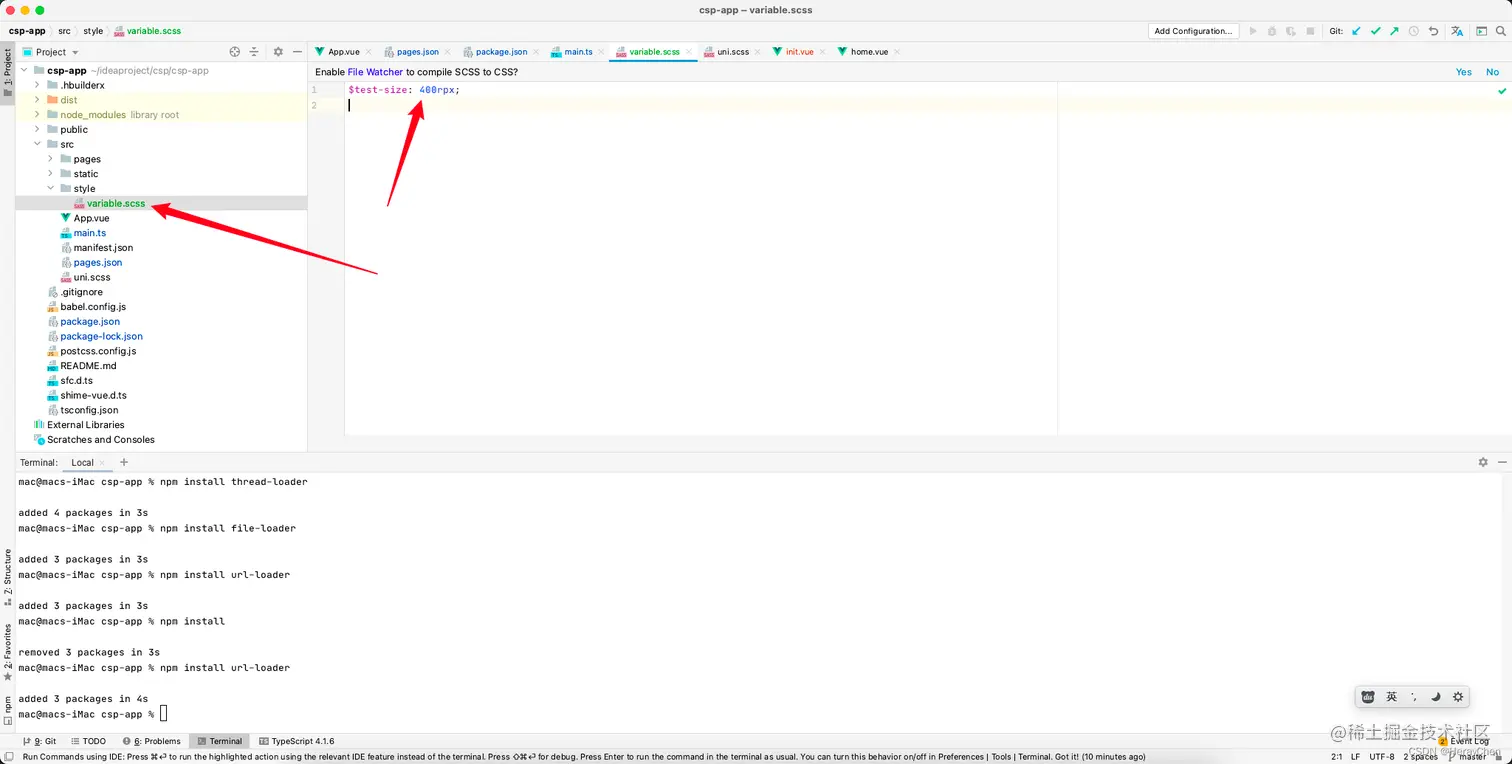Click the Run play icon
Screen dimensions: 1512x764
(1253, 31)
